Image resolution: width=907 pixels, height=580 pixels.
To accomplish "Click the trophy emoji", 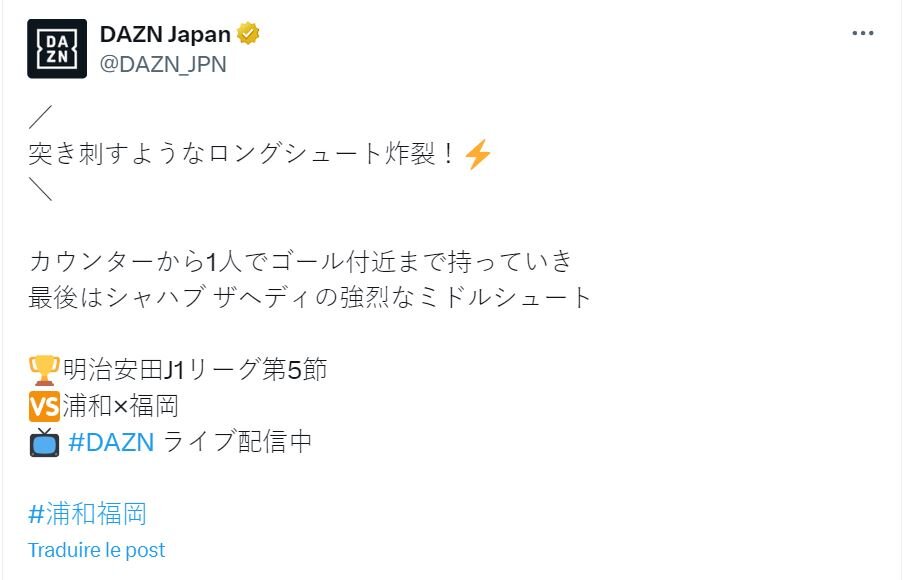I will (44, 370).
